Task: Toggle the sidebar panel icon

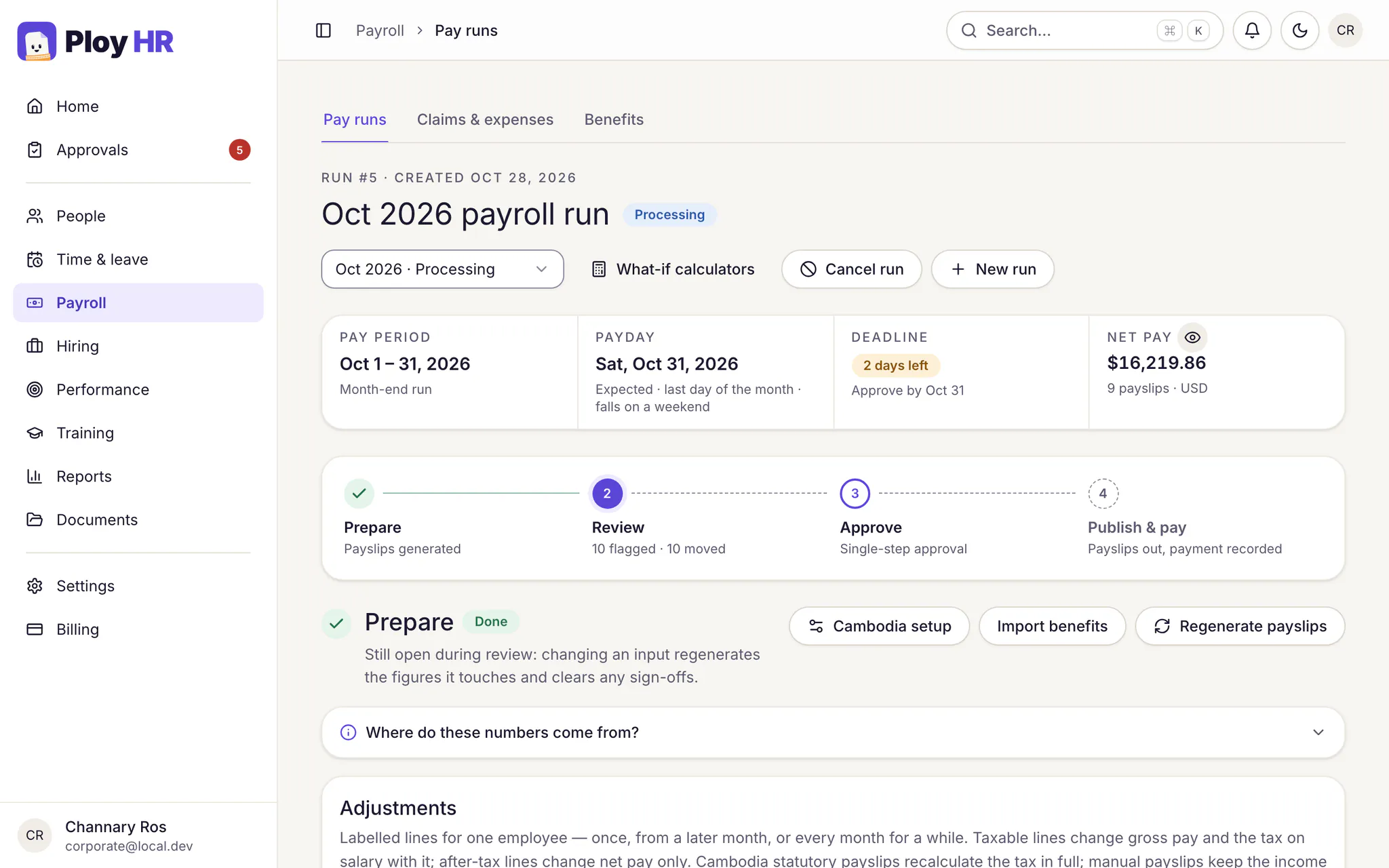Action: 324,31
